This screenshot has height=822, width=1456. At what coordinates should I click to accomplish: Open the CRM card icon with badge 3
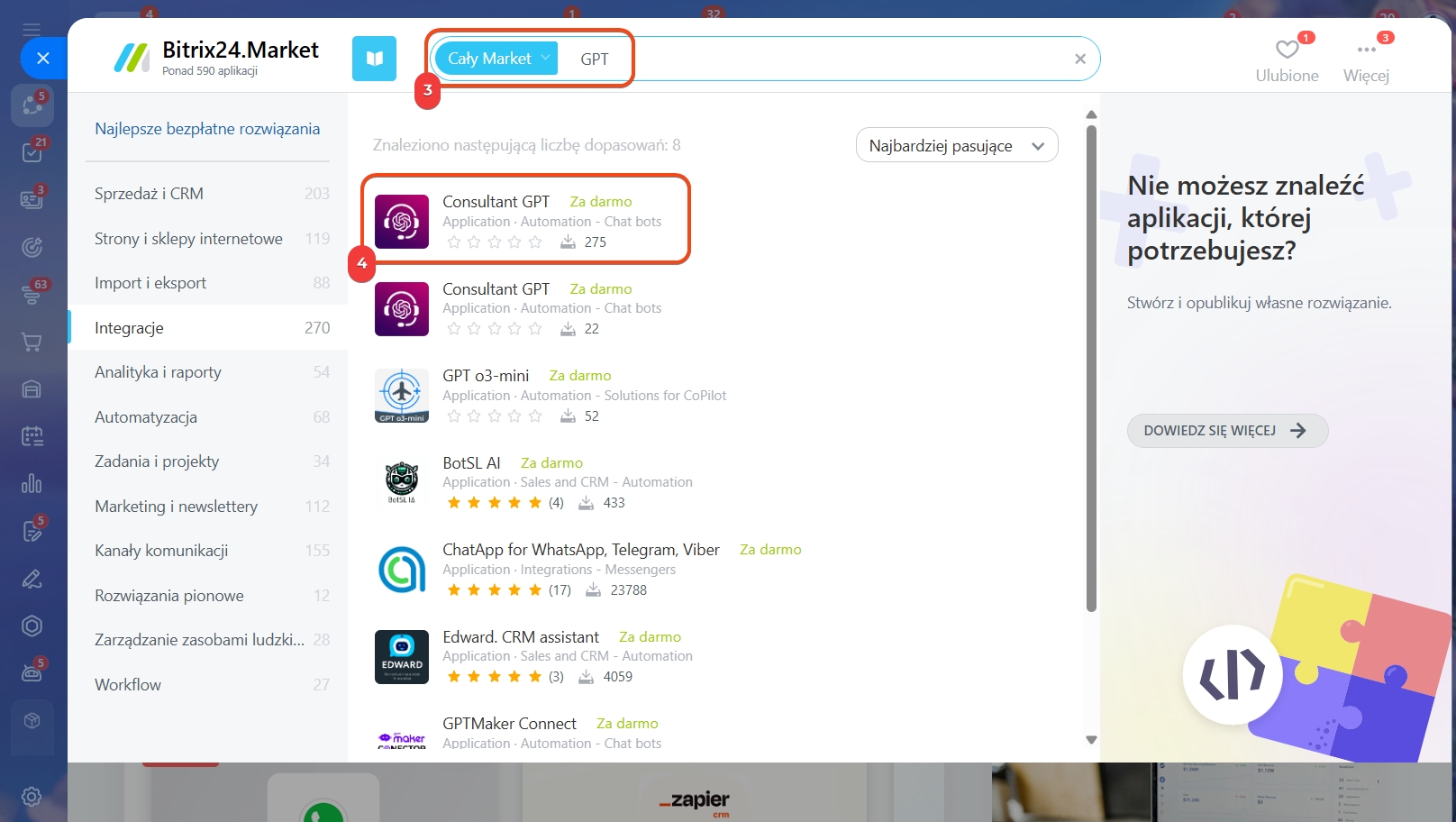32,198
